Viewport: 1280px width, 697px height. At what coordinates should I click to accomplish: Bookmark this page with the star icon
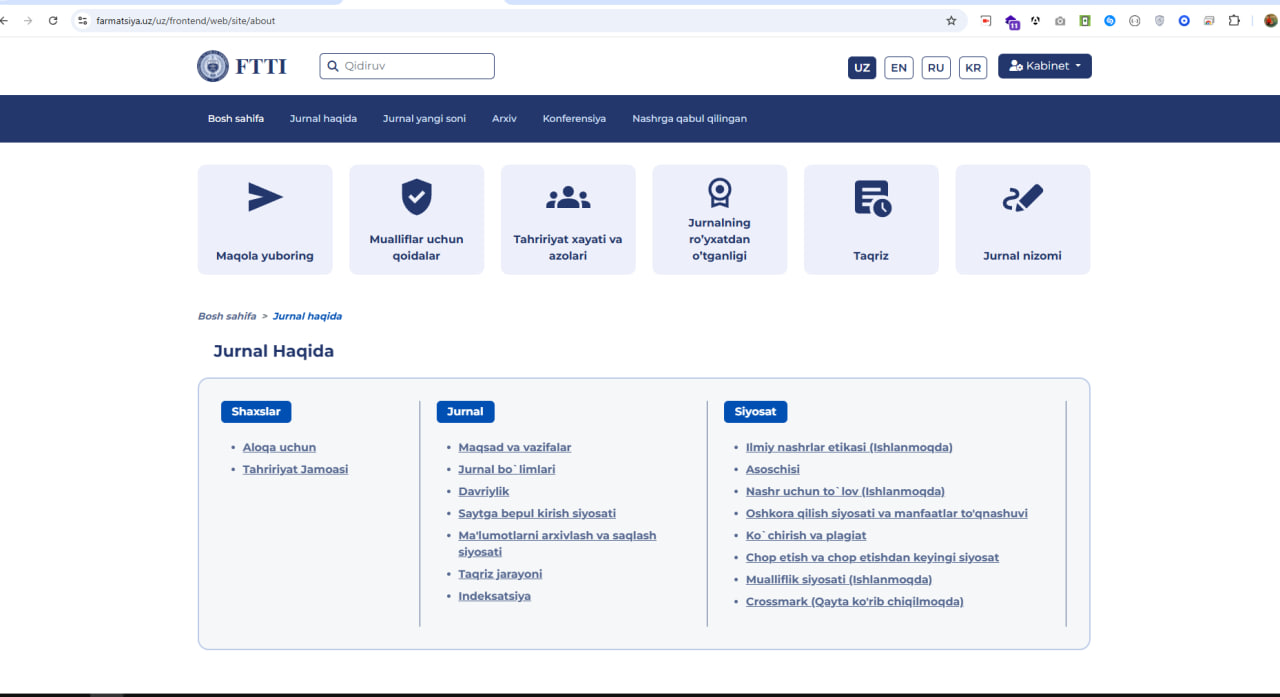(x=951, y=21)
